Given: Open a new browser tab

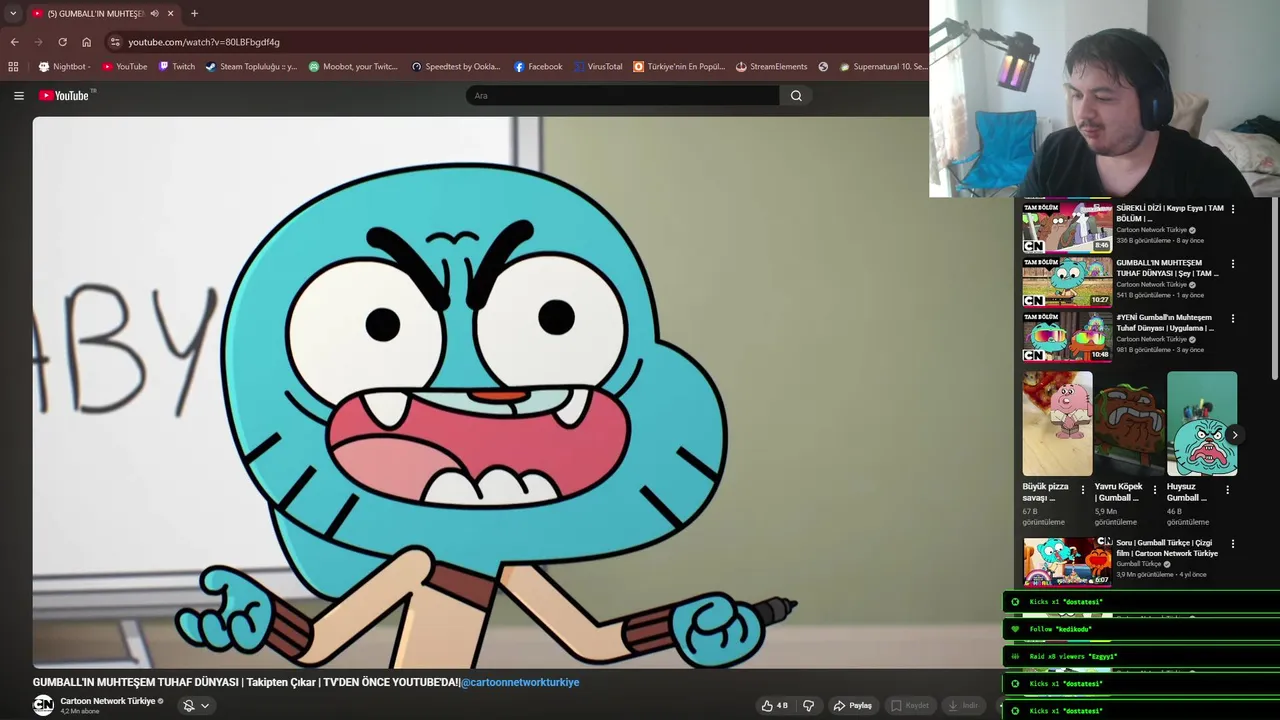Looking at the screenshot, I should click(194, 13).
